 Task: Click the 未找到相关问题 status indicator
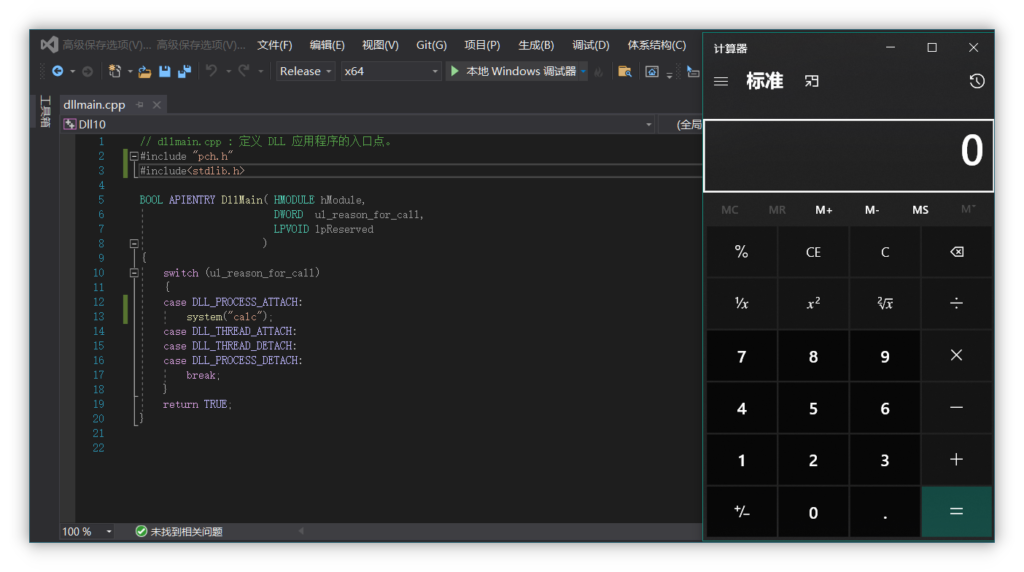click(179, 532)
